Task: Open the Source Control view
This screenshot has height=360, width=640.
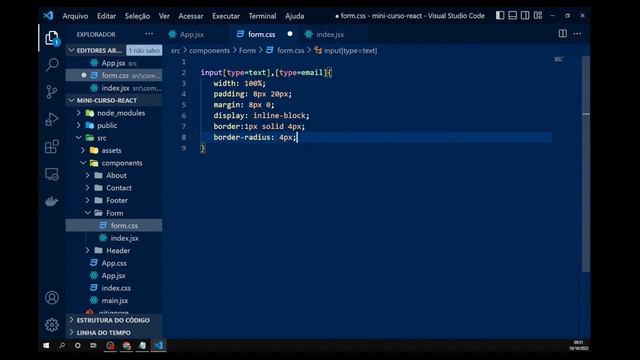Action: pyautogui.click(x=52, y=92)
